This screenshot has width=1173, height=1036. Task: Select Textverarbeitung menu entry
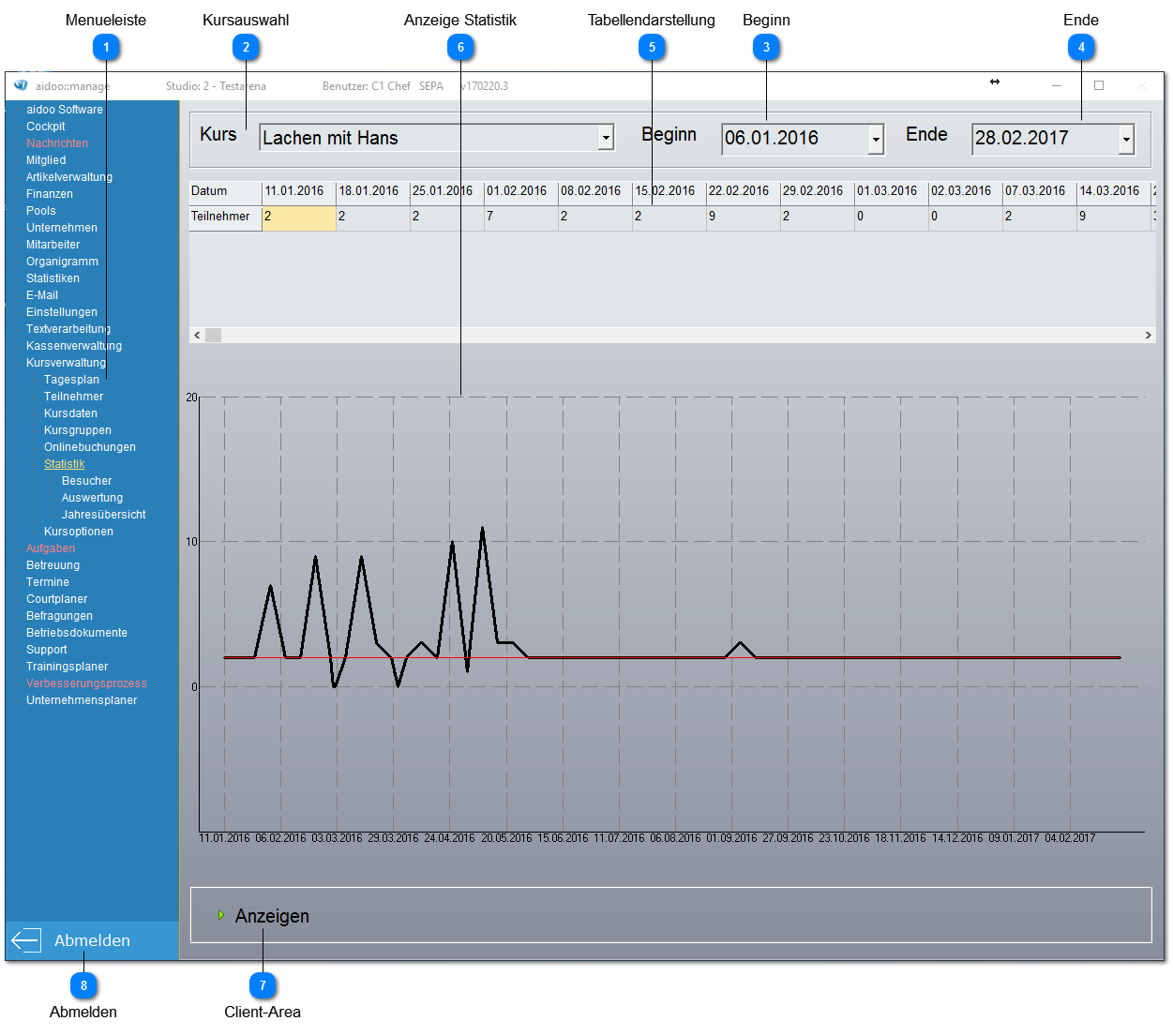(68, 329)
